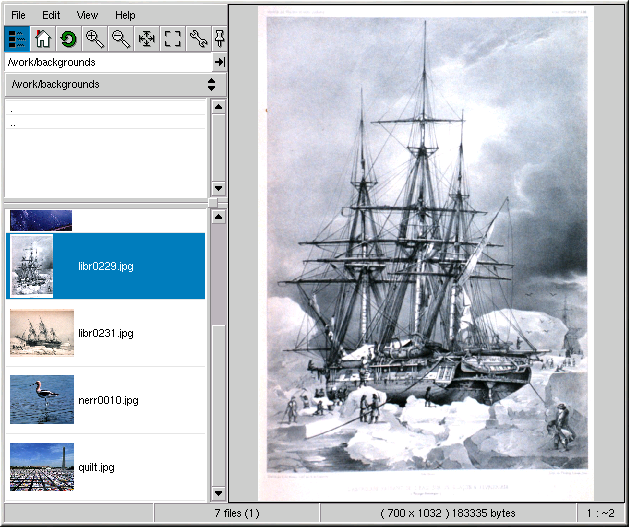Select the parent directory '..' entry
The height and width of the screenshot is (527, 629).
(x=14, y=124)
